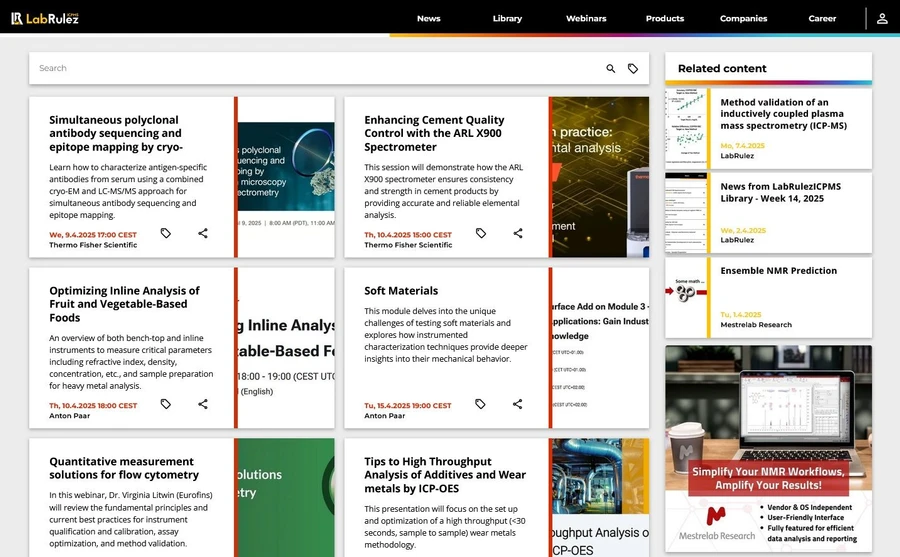Click the 'Related content' heading
Viewport: 900px width, 557px height.
point(722,68)
